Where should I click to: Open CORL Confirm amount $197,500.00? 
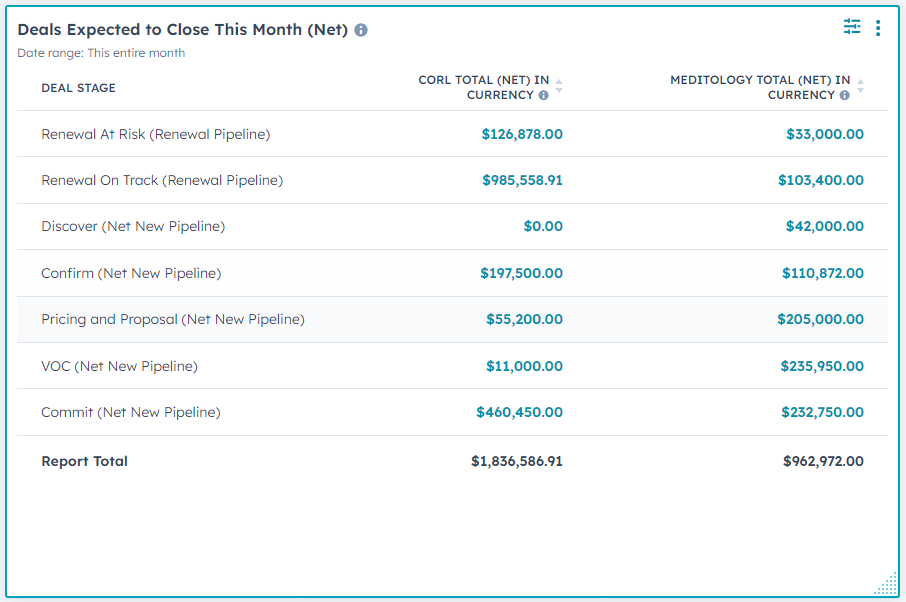click(x=521, y=273)
